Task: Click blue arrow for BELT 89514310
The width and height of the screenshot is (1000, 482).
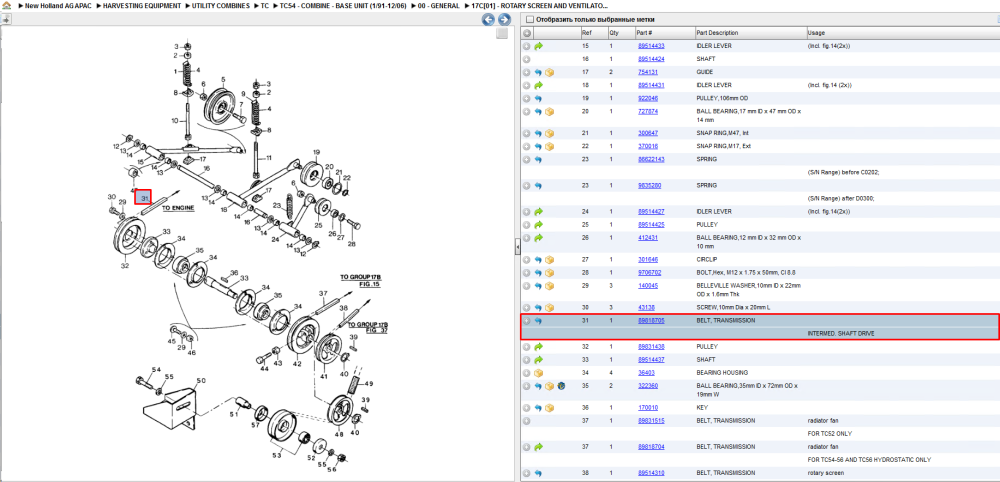Action: (x=538, y=473)
